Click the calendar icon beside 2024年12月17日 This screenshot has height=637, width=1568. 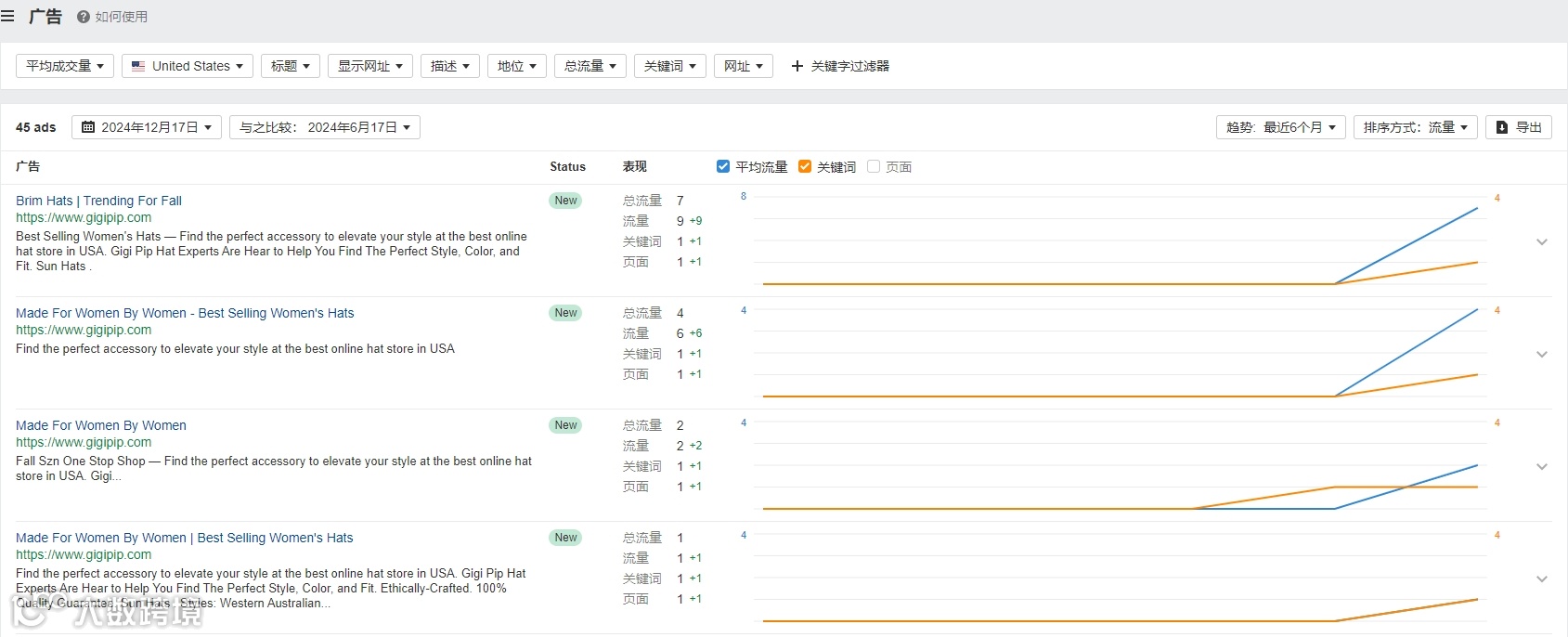point(88,127)
